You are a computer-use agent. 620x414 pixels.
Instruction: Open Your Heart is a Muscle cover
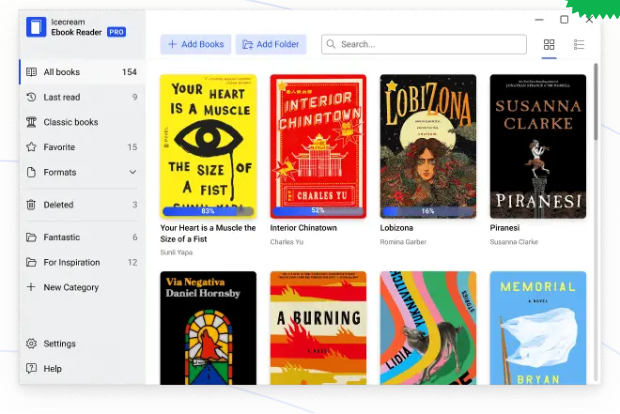[x=208, y=146]
